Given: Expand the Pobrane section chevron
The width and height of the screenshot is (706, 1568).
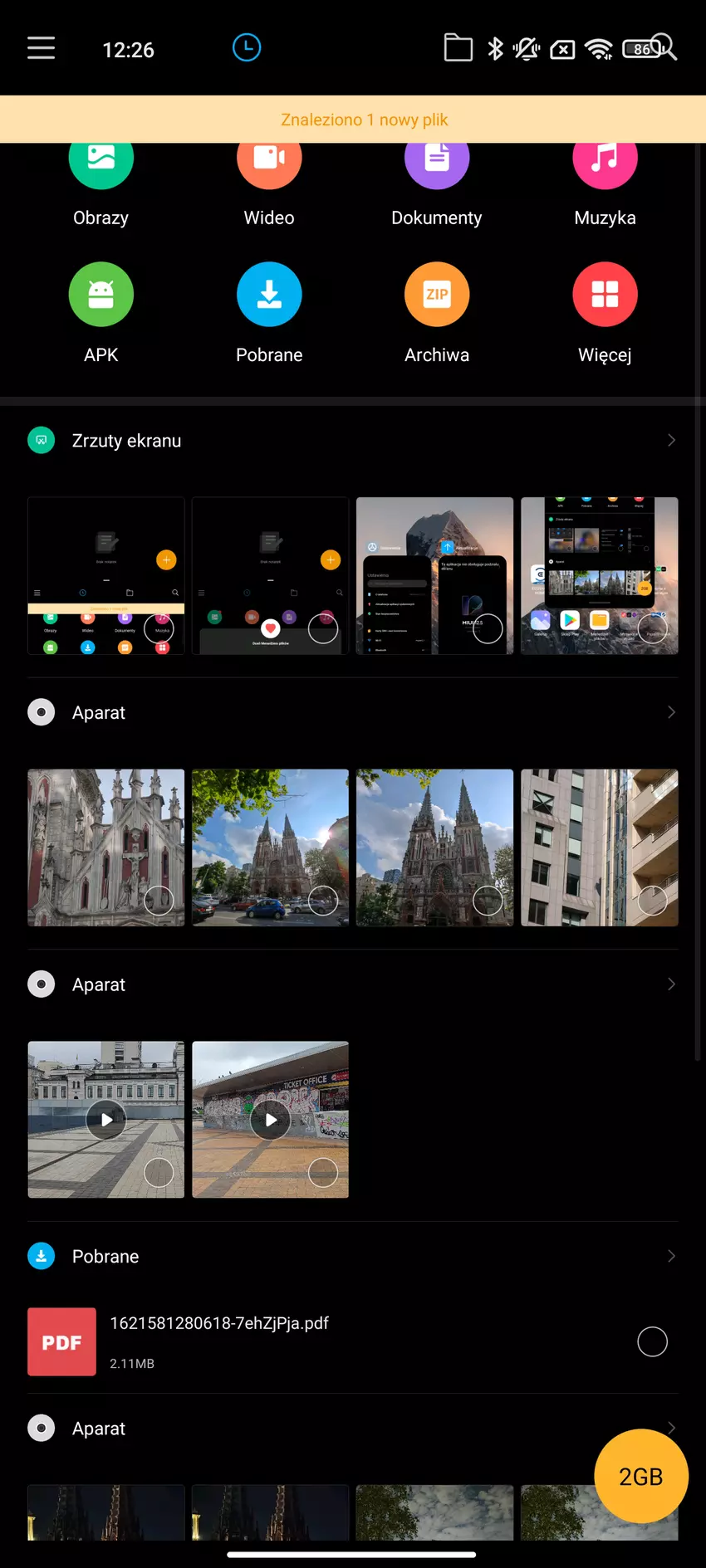Looking at the screenshot, I should click(671, 1256).
